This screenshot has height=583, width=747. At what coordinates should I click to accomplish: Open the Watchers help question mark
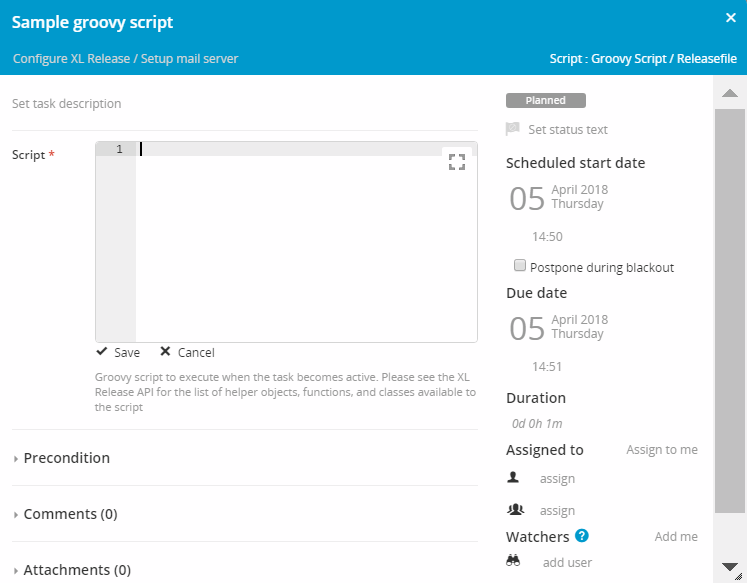click(582, 536)
